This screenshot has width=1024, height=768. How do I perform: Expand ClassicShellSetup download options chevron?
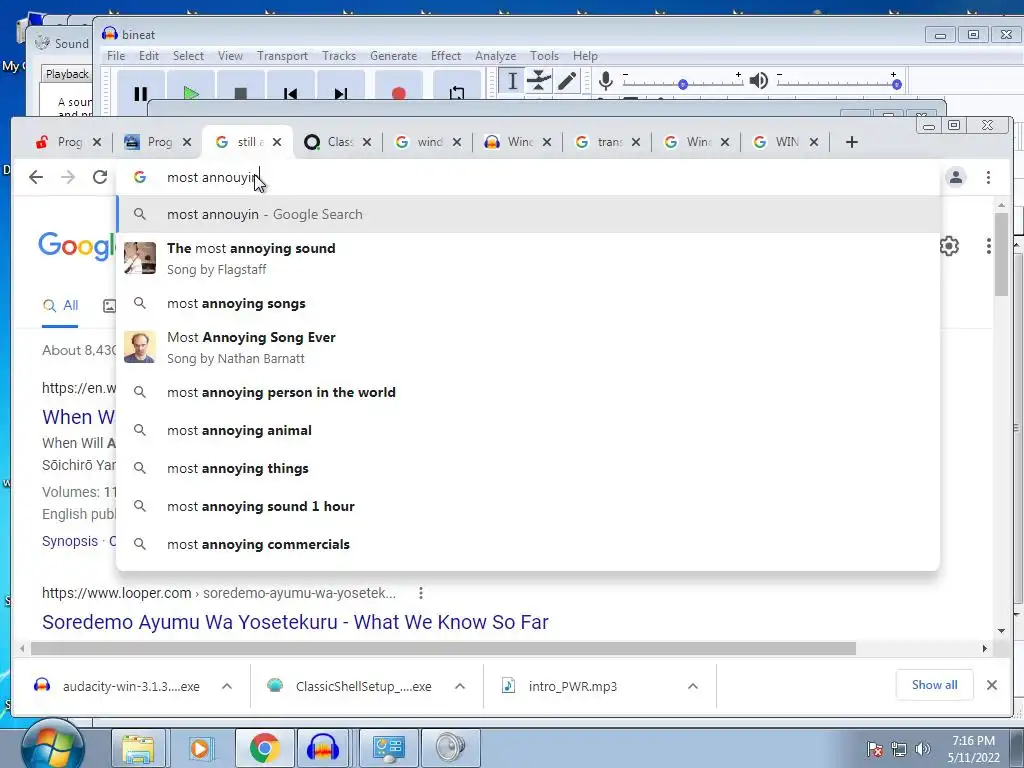pos(460,686)
